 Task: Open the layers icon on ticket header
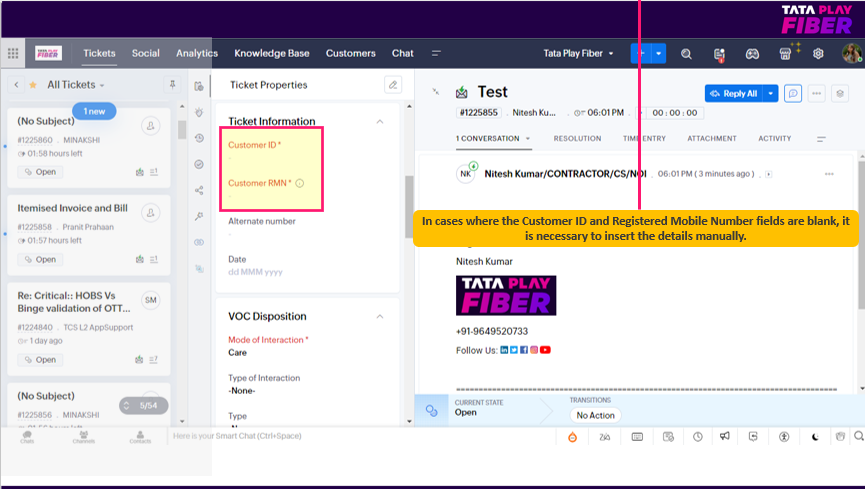pos(840,93)
